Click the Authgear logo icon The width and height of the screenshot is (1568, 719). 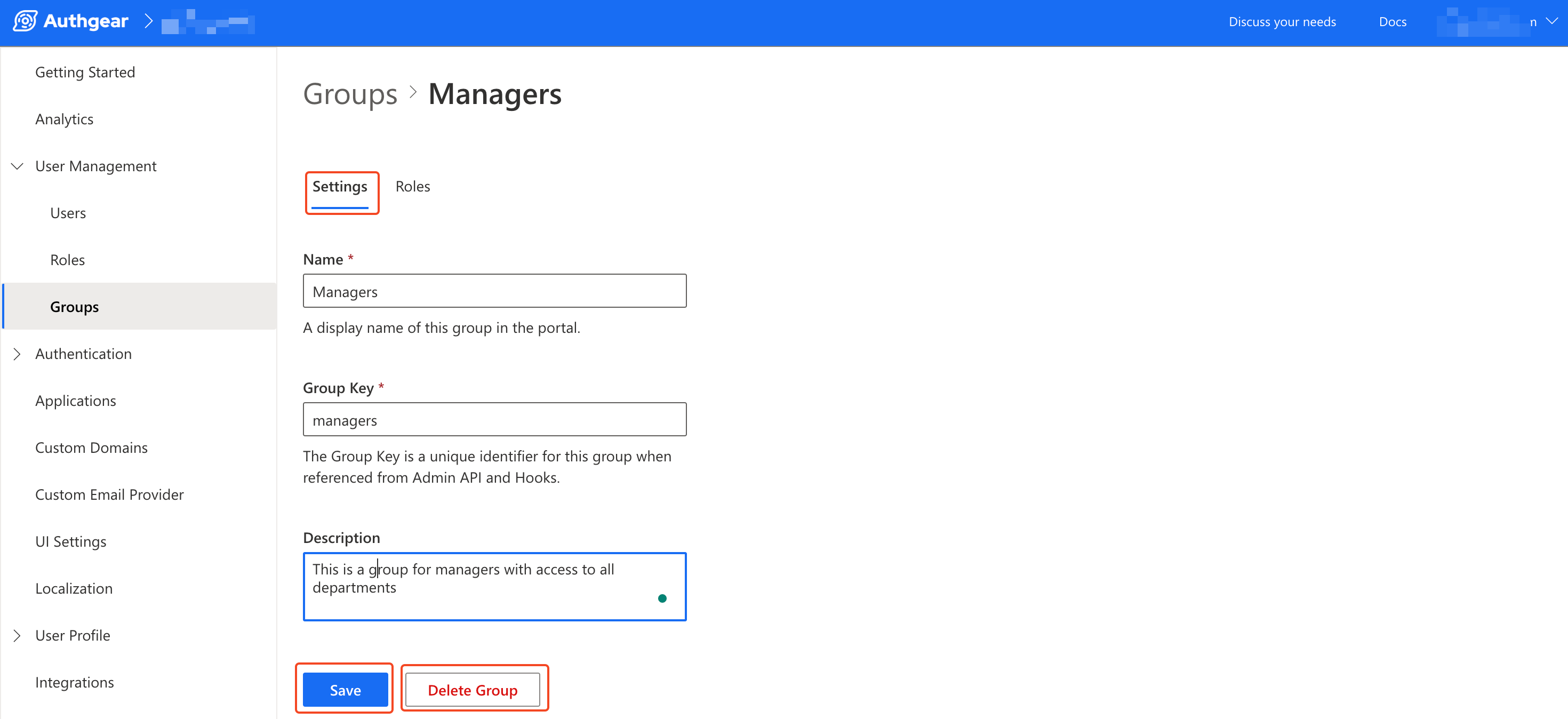[25, 21]
